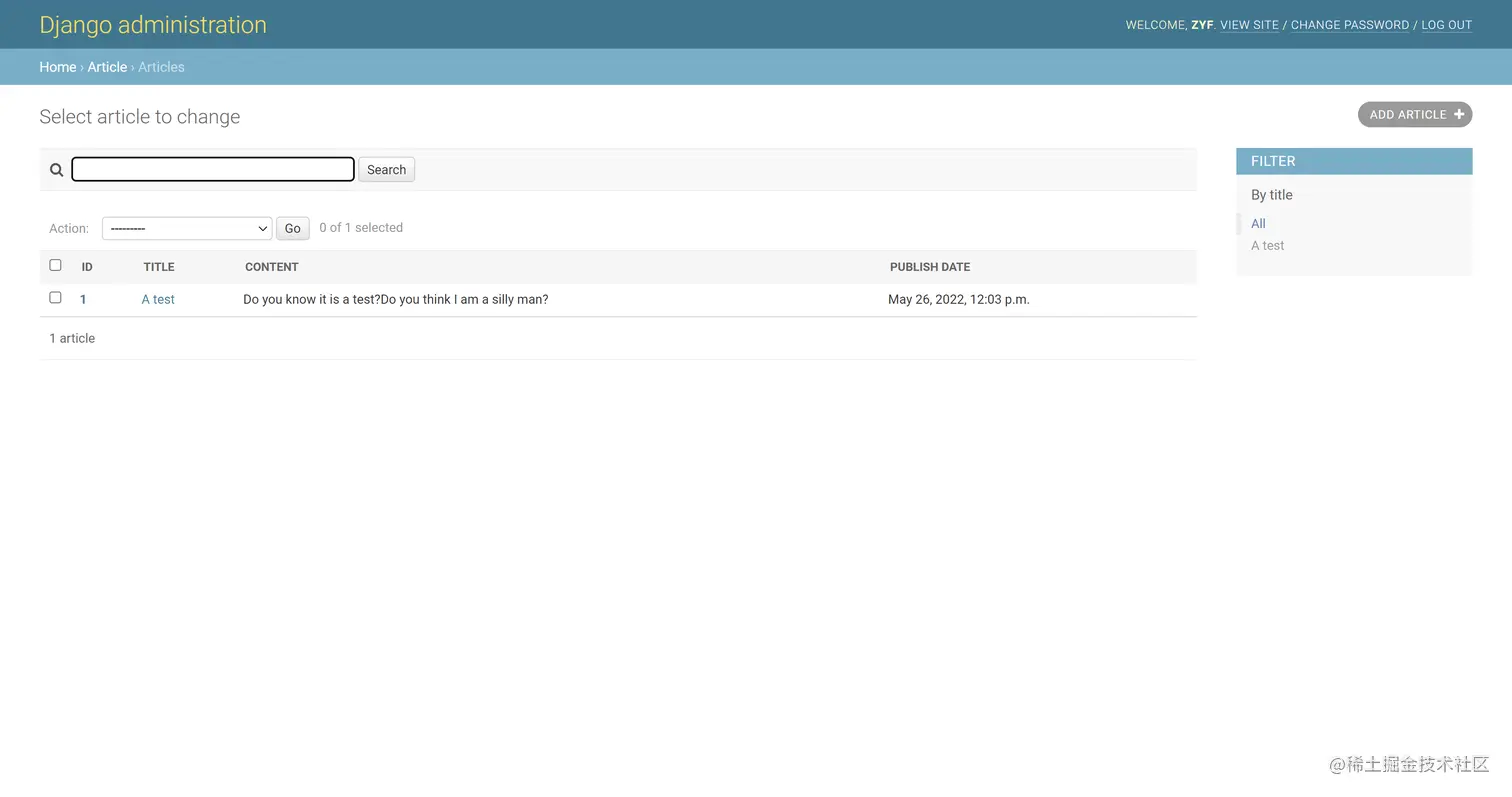Check the box for article 'A test'
Viewport: 1512px width, 797px height.
(55, 298)
